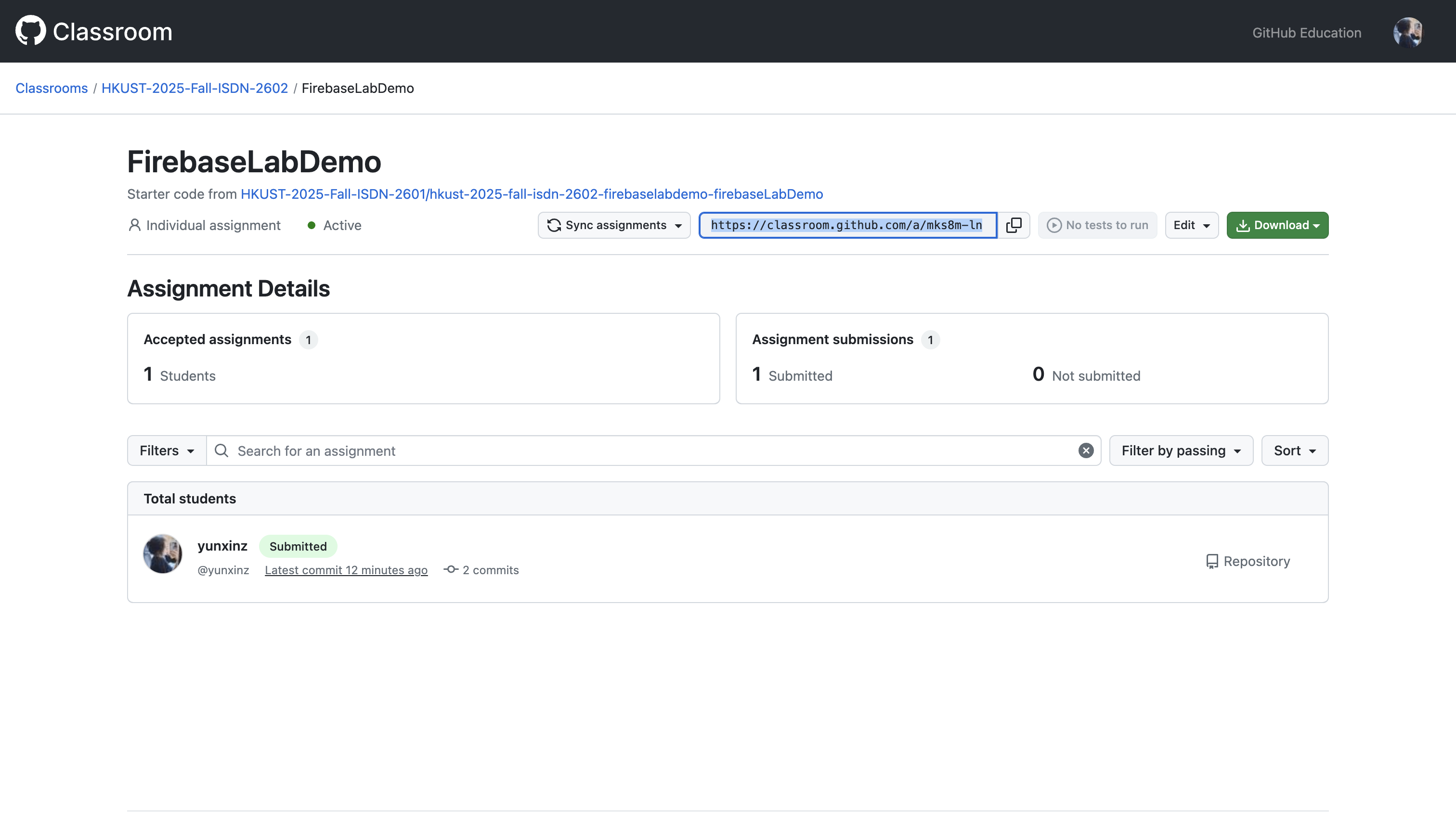Expand the Sync assignments dropdown
Screen dimensions: 1456x823
click(x=614, y=225)
